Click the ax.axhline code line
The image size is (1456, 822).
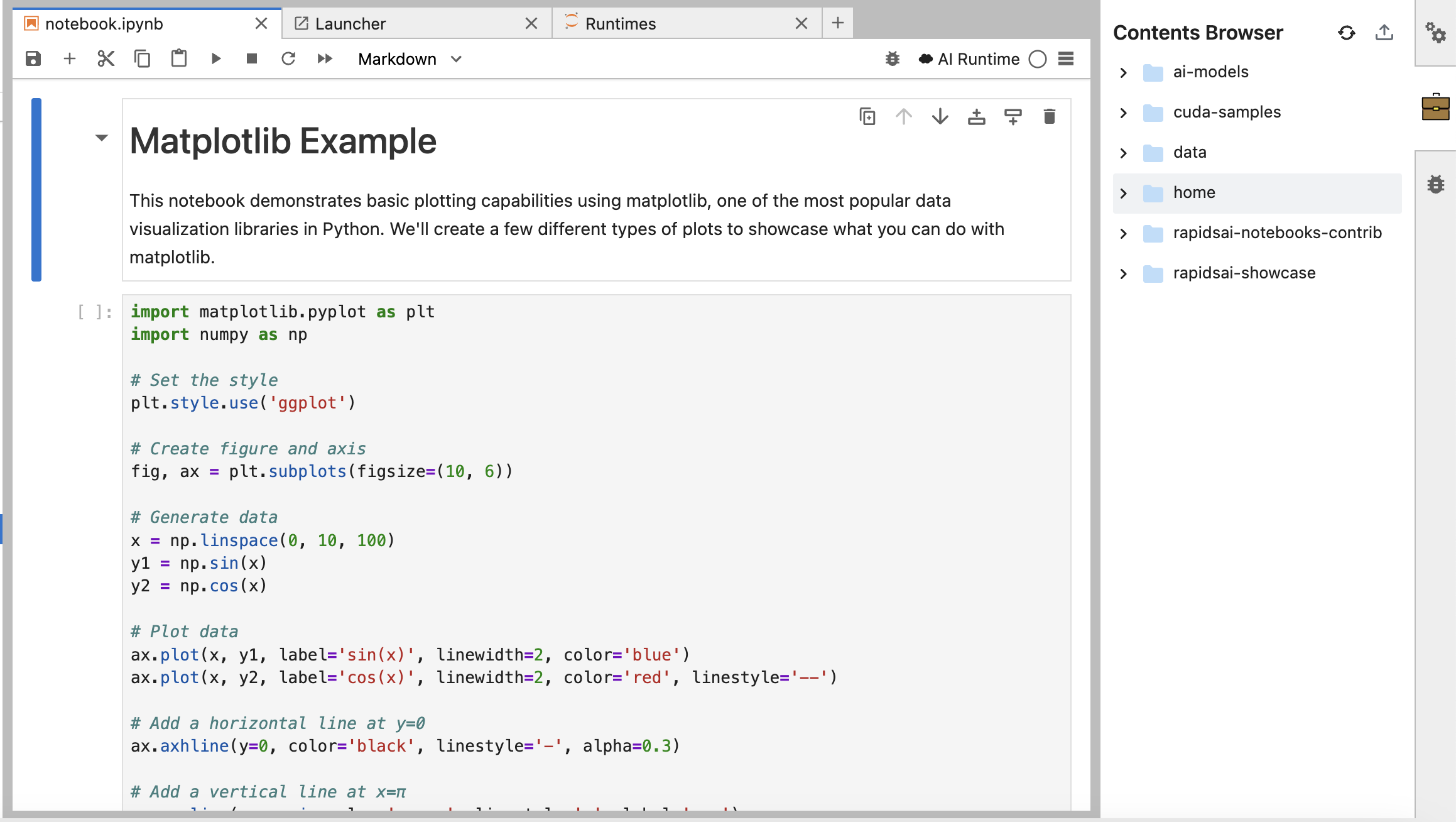click(x=405, y=746)
